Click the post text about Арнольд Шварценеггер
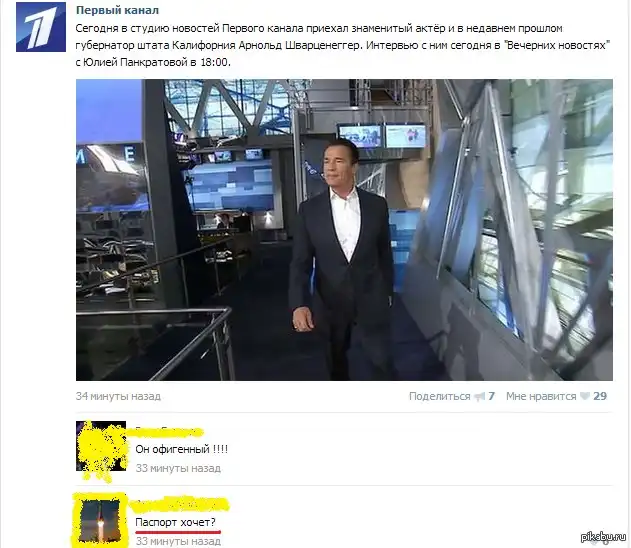 343,45
